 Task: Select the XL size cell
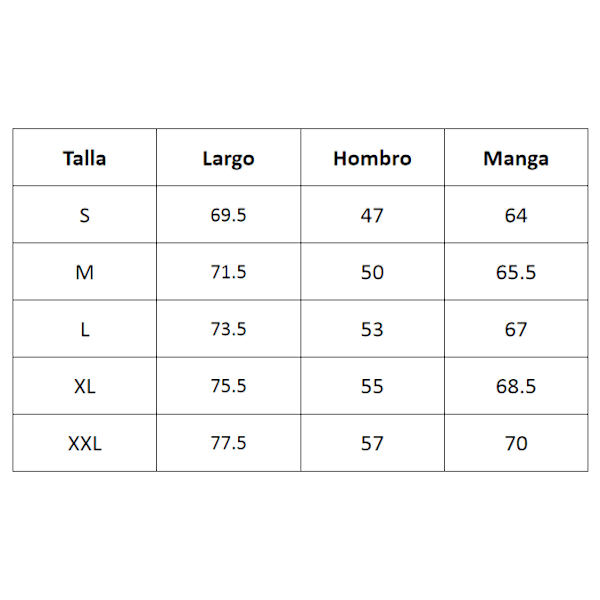tap(84, 386)
